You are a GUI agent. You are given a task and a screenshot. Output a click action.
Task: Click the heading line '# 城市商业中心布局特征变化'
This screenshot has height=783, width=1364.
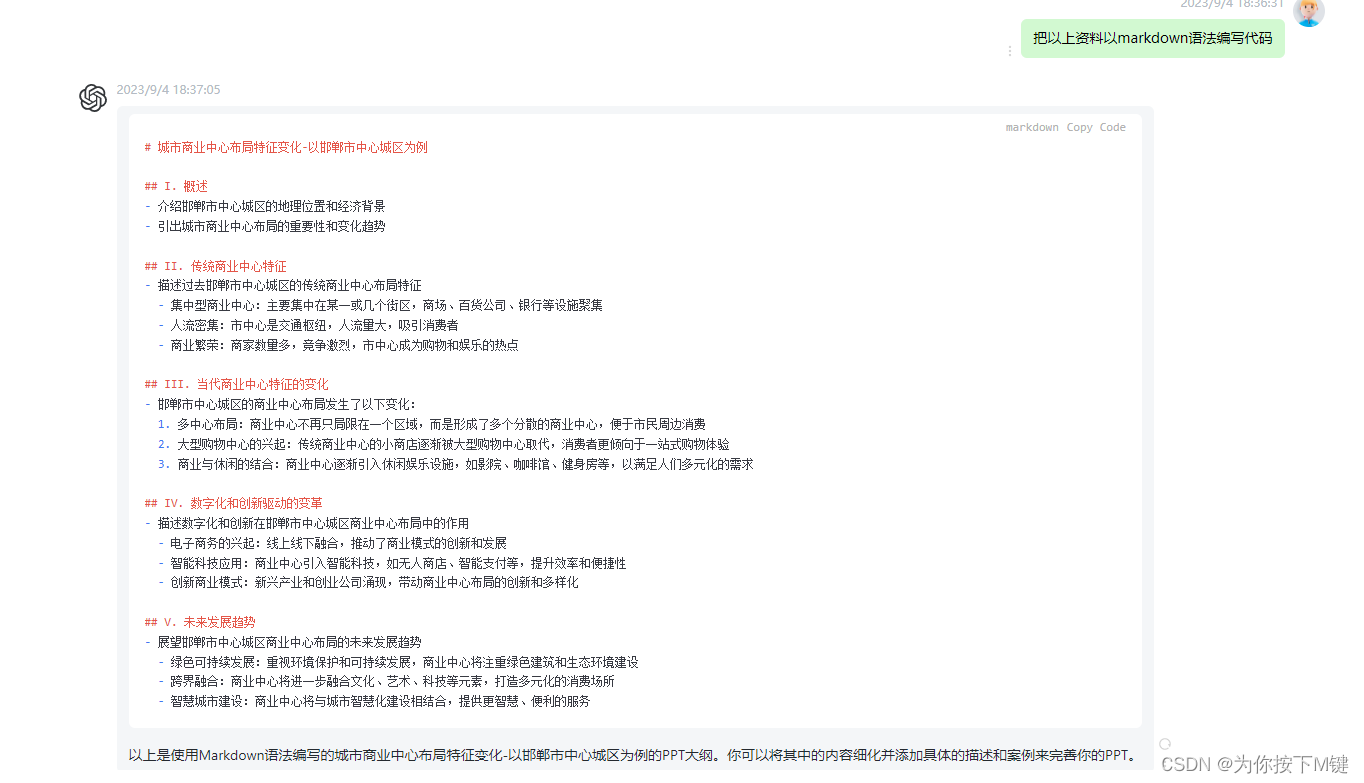[x=286, y=147]
